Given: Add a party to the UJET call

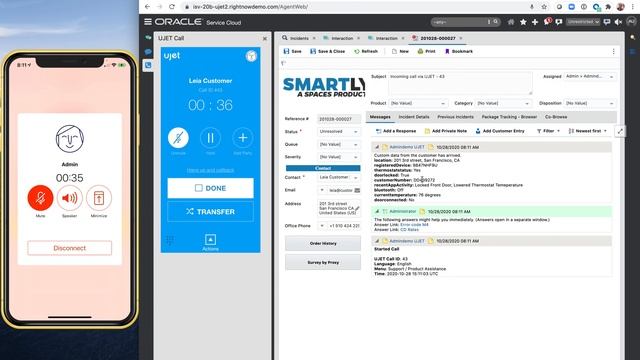Looking at the screenshot, I should coord(242,138).
